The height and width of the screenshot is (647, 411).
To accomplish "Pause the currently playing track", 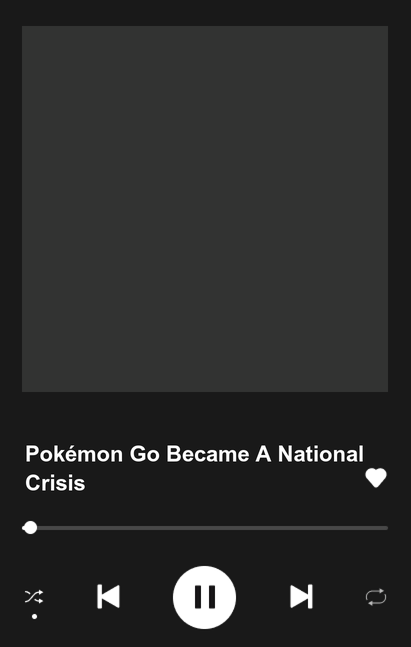I will [205, 597].
